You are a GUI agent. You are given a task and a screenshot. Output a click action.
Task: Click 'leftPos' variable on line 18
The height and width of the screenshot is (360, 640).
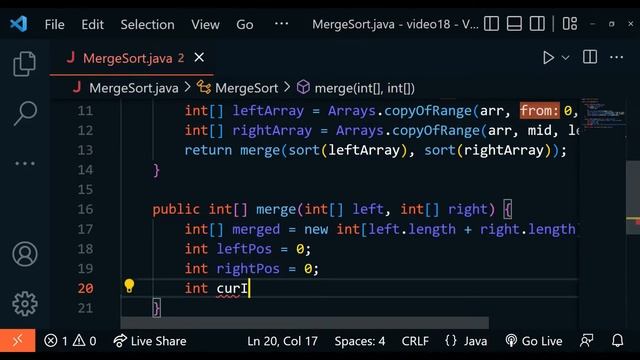(244, 249)
